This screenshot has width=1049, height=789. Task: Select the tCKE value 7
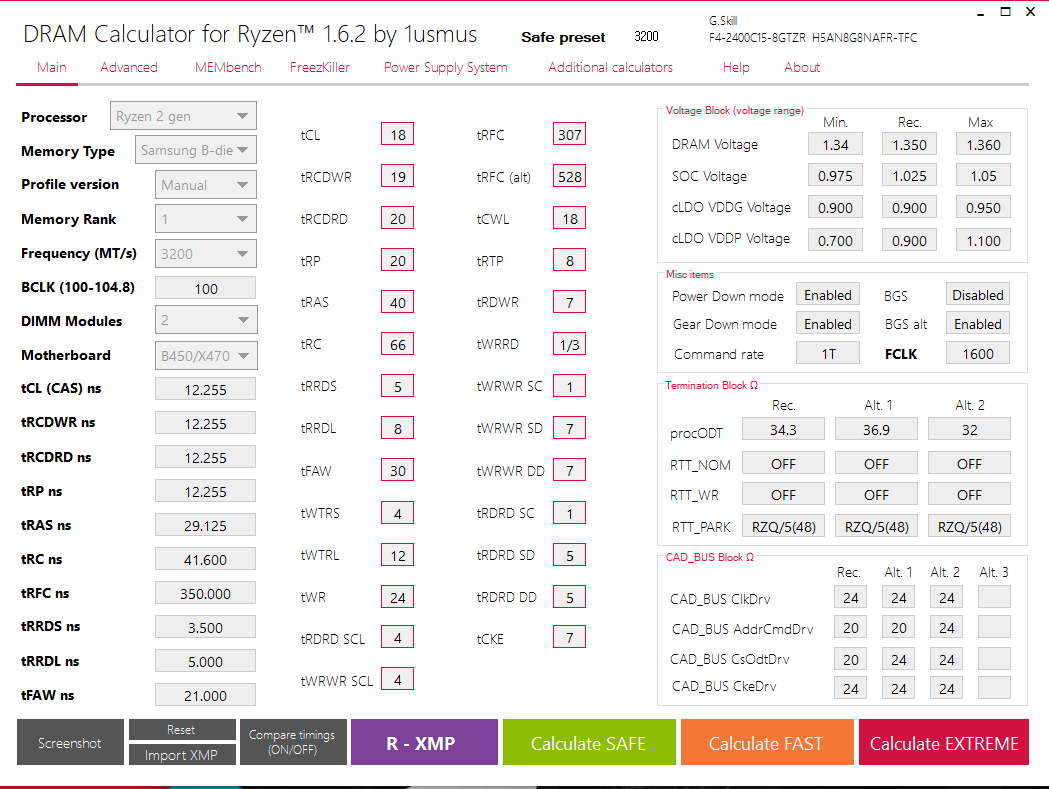pos(569,637)
